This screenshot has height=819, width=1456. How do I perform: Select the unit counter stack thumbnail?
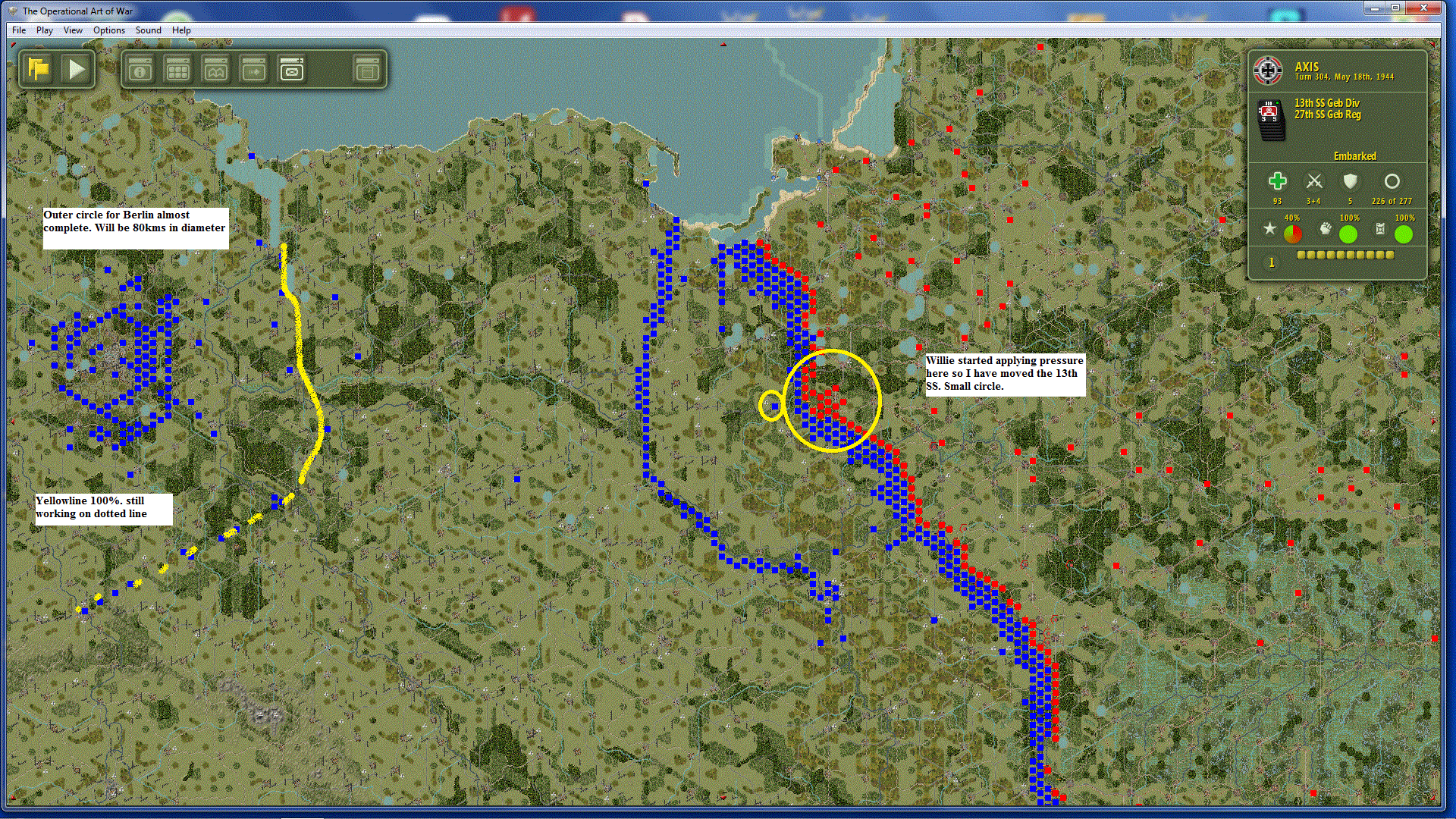(1272, 120)
